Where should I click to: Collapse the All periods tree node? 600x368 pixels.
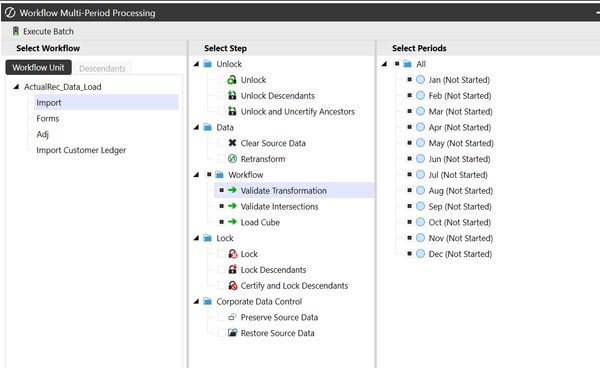pos(384,64)
